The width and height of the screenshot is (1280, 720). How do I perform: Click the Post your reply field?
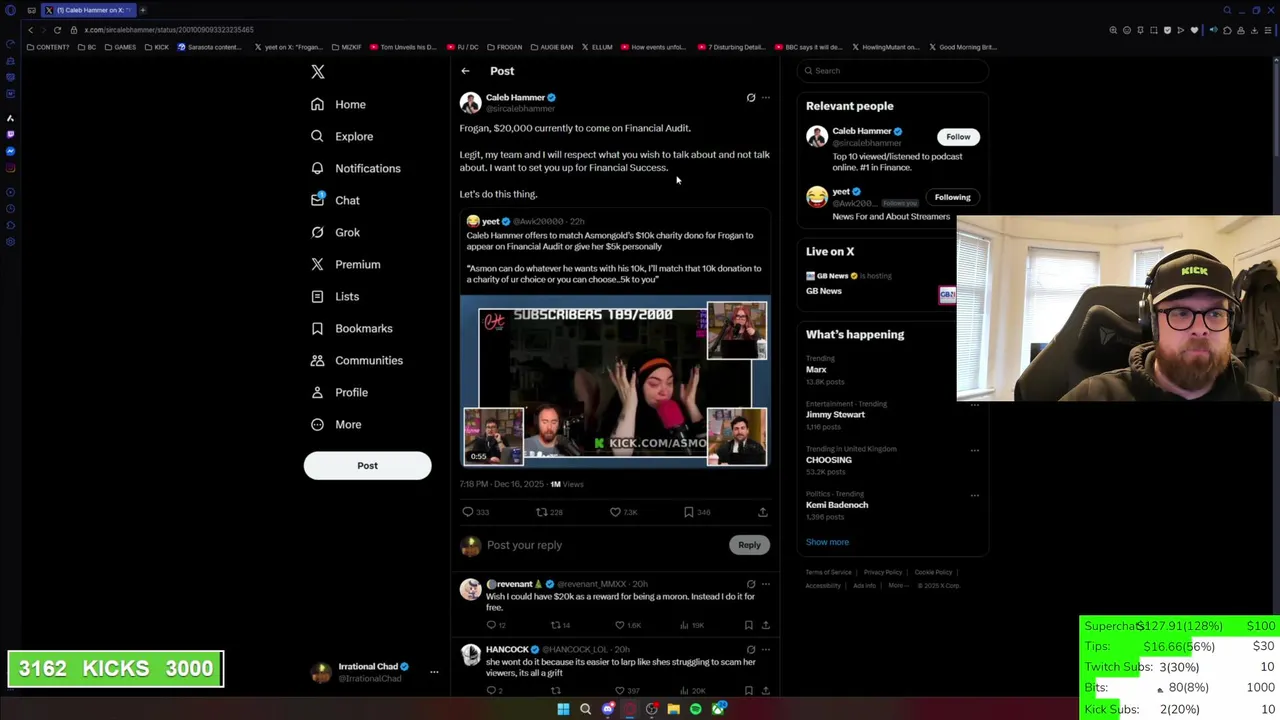point(604,545)
